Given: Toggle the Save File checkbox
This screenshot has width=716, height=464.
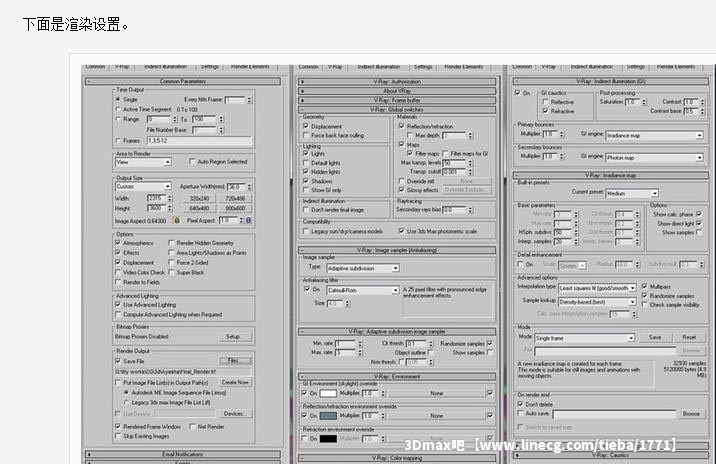Looking at the screenshot, I should [x=118, y=361].
